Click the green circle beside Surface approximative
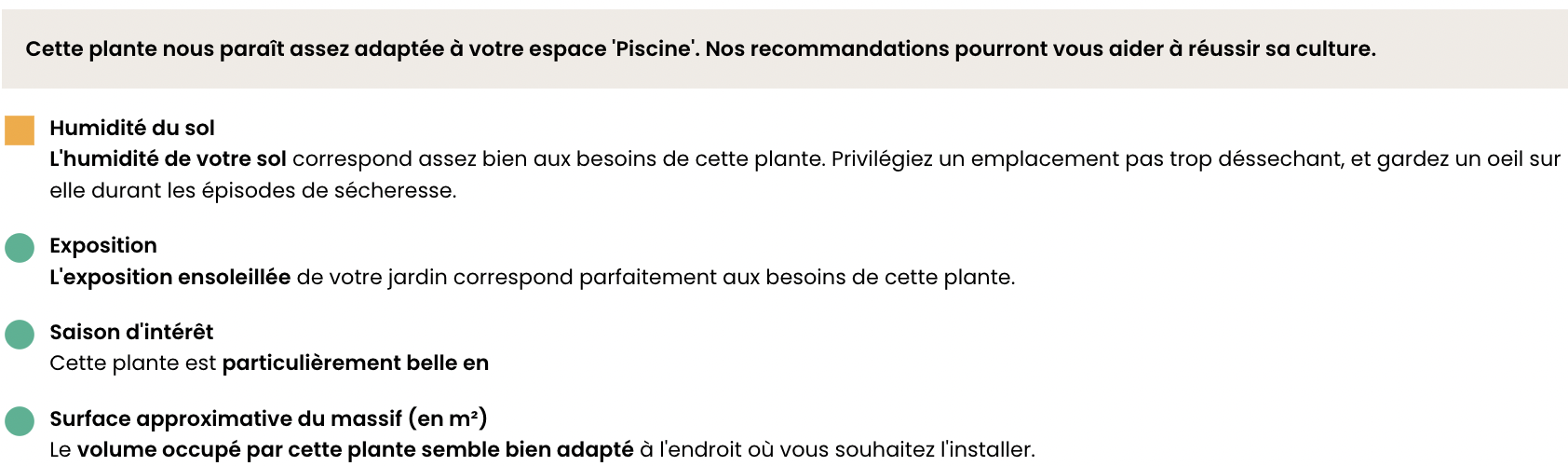The height and width of the screenshot is (466, 1568). click(x=20, y=421)
